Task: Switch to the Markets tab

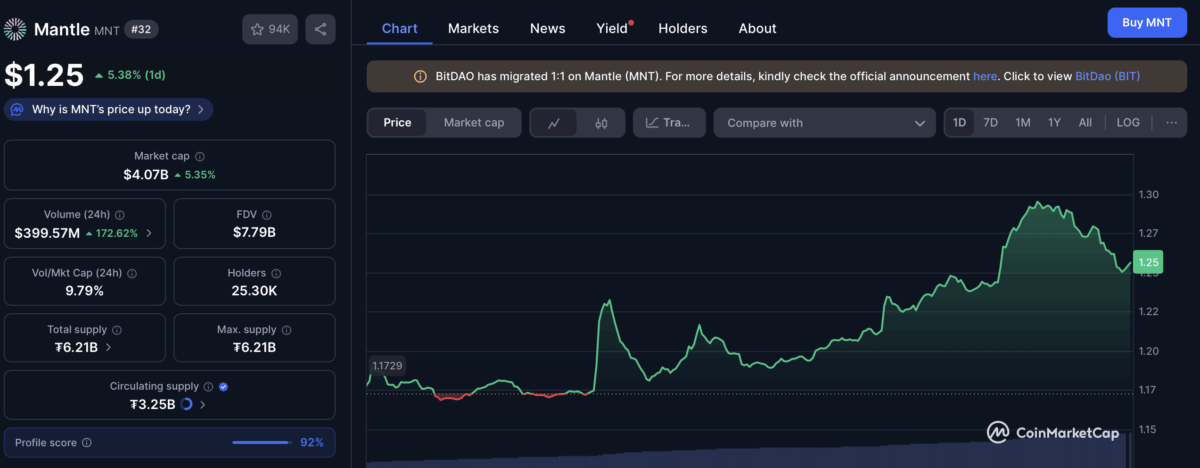Action: pyautogui.click(x=473, y=28)
